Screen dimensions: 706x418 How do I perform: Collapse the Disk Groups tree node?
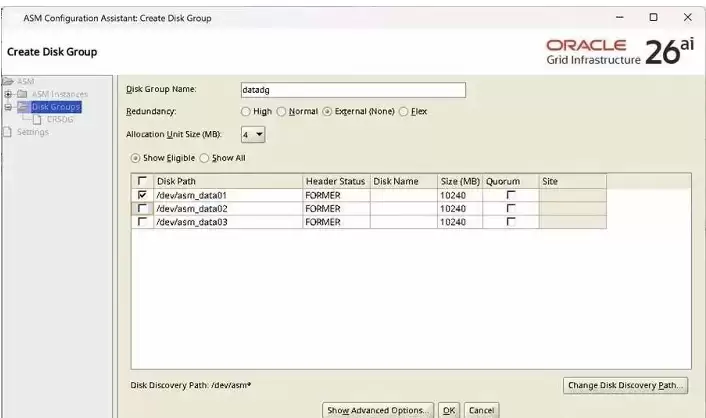coord(8,107)
